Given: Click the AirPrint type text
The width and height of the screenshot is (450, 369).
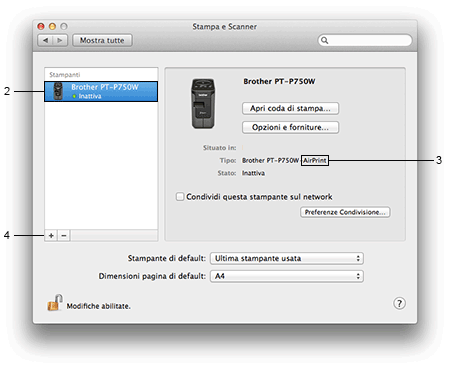Looking at the screenshot, I should pos(315,160).
